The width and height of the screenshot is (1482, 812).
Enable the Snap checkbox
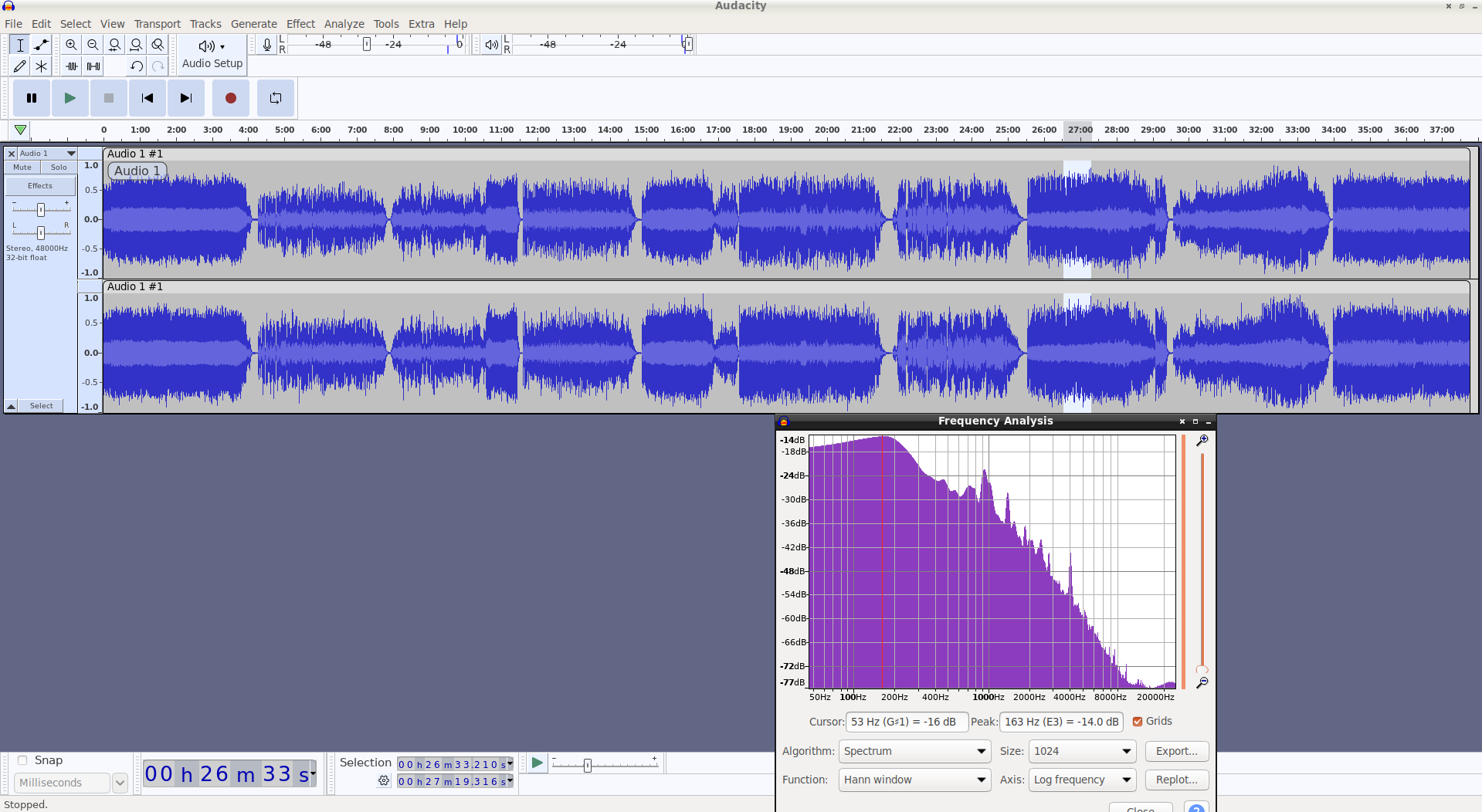click(x=22, y=760)
